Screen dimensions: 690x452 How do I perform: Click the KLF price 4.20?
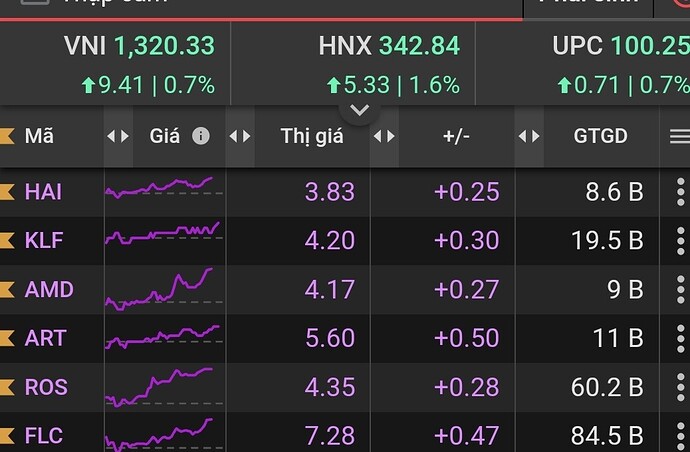pos(330,241)
